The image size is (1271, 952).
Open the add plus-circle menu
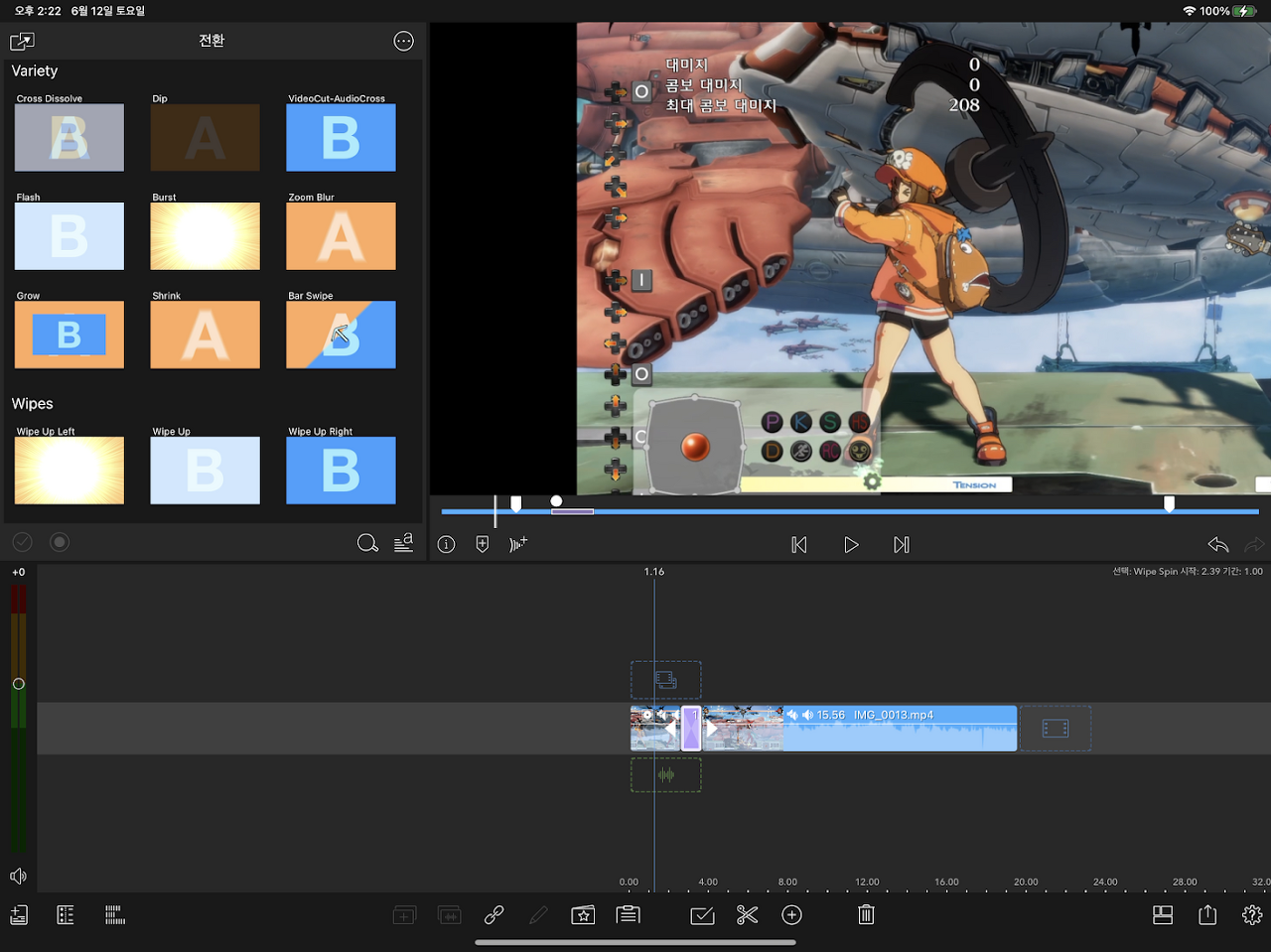pos(791,915)
